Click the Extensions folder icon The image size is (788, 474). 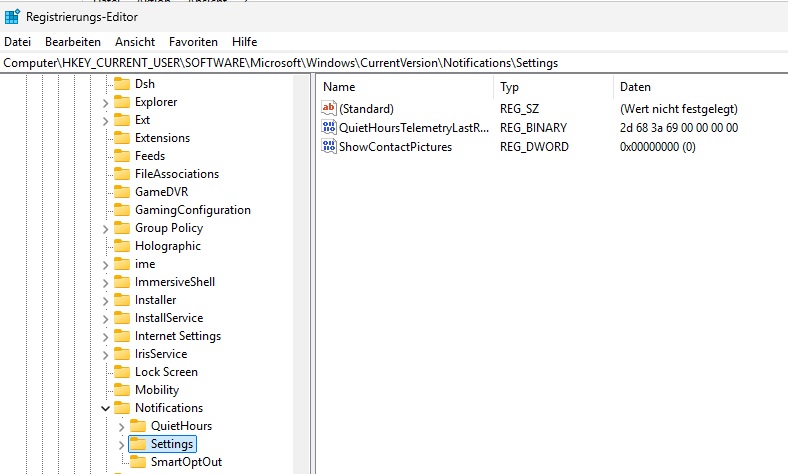(x=122, y=138)
